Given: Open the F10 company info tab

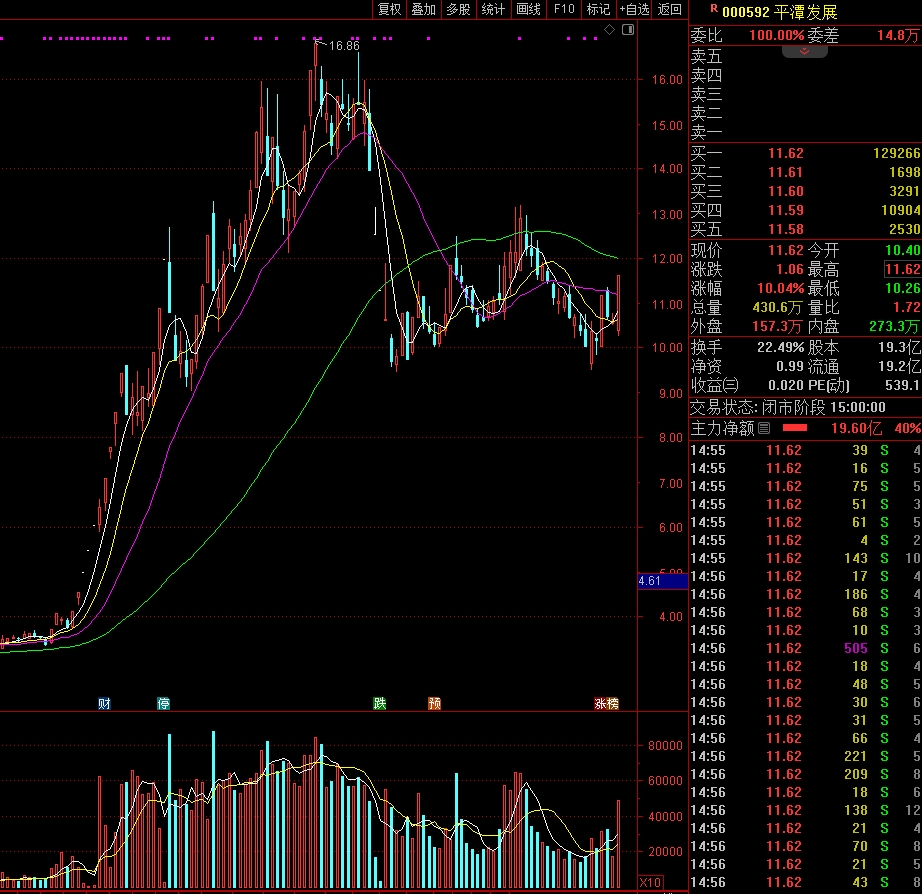Looking at the screenshot, I should pyautogui.click(x=564, y=9).
